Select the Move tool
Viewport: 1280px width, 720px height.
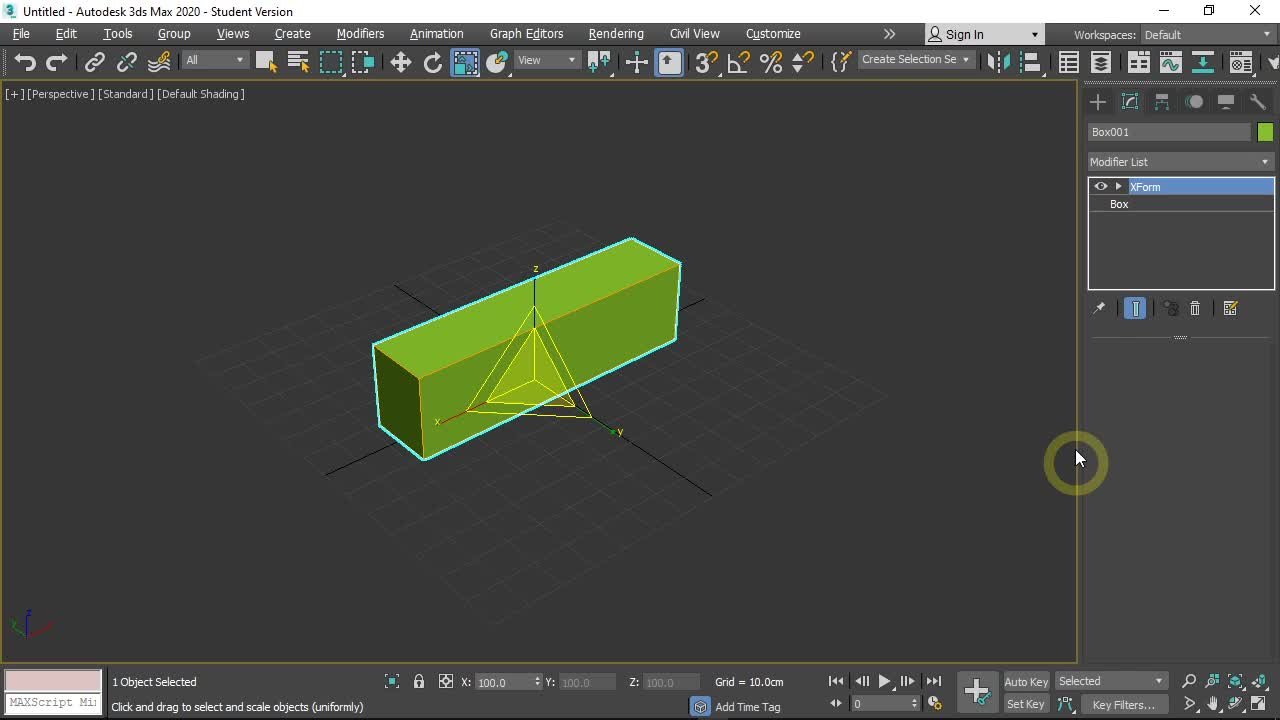point(400,62)
